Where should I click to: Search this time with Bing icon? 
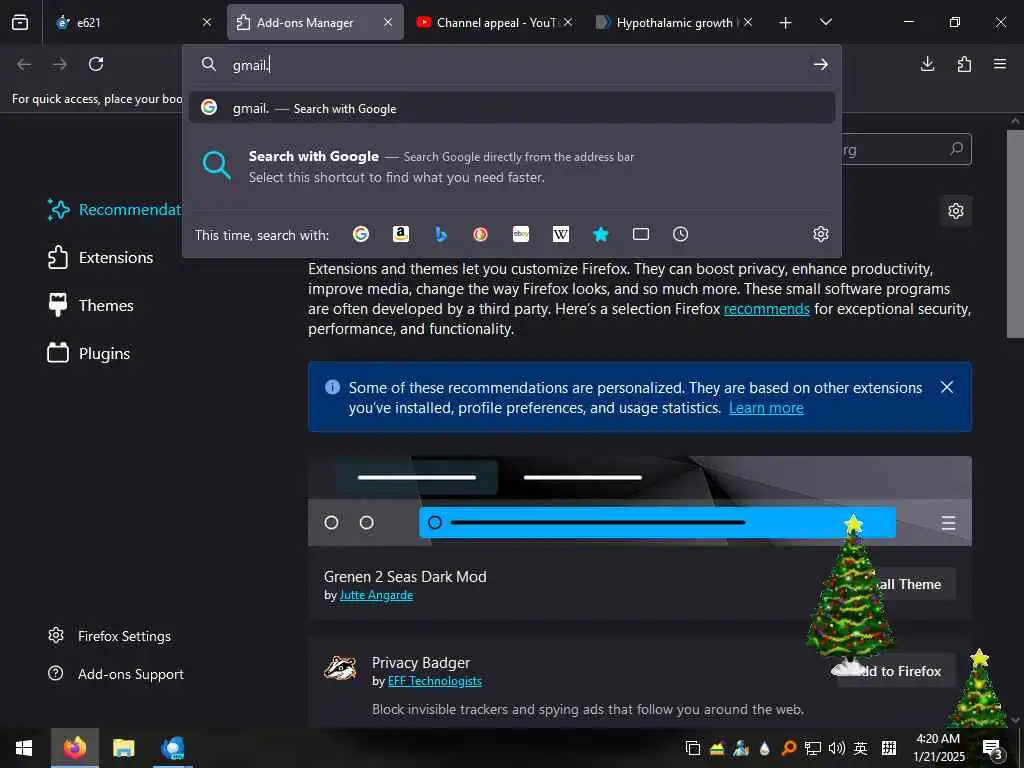[x=441, y=234]
